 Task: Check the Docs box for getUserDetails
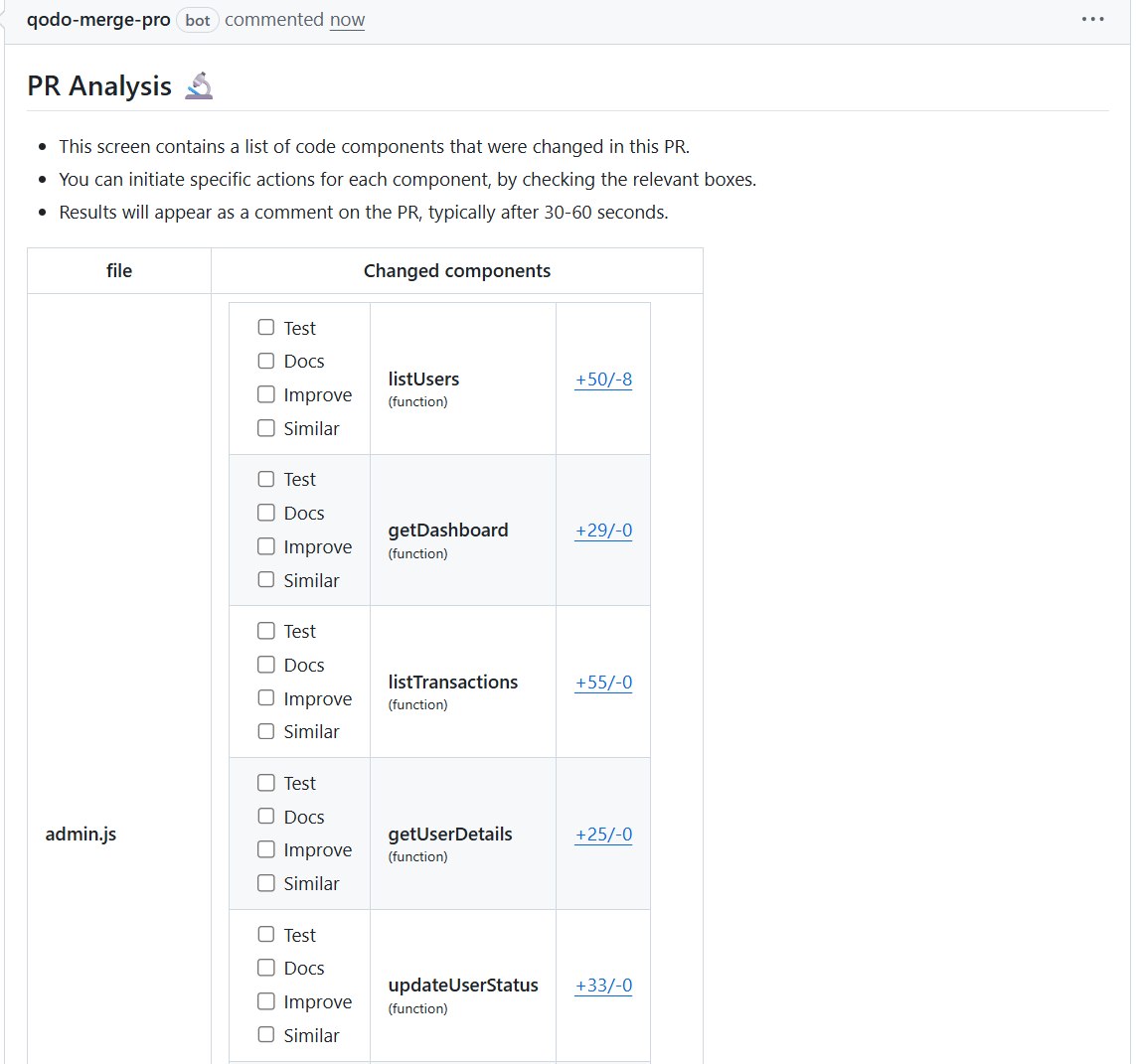(265, 816)
